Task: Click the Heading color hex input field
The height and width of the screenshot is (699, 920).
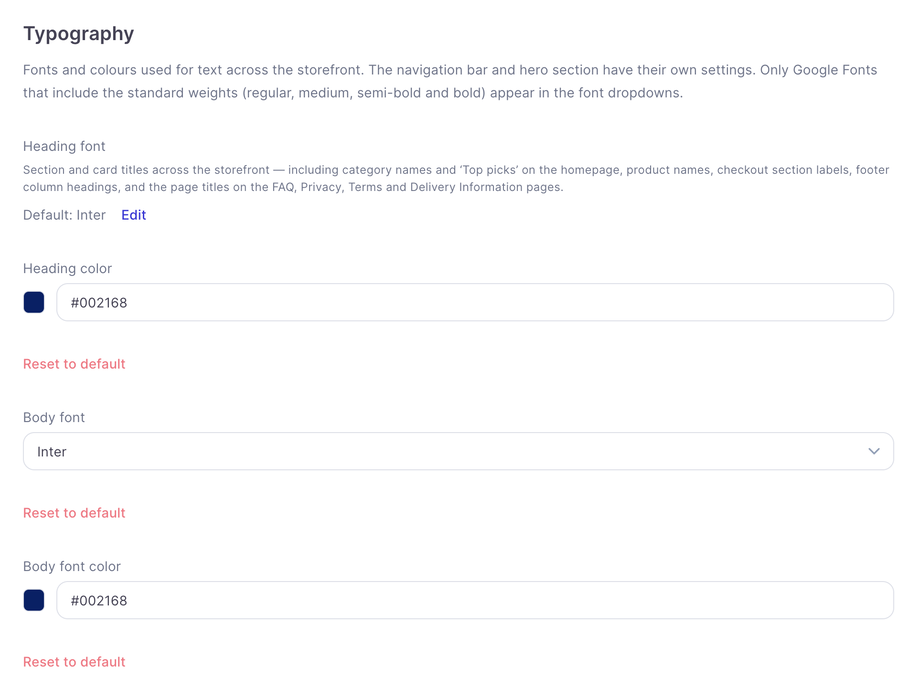Action: click(475, 302)
